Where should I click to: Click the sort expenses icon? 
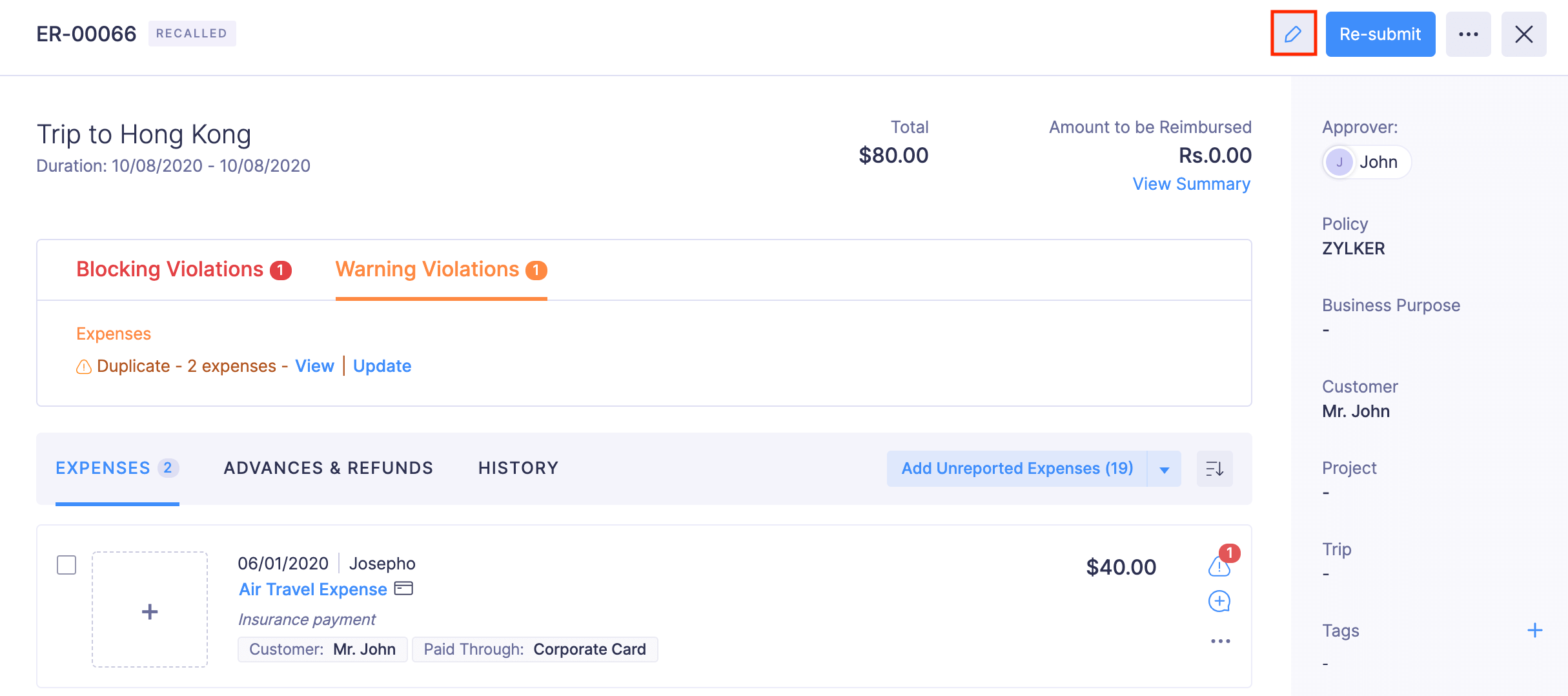(1214, 469)
